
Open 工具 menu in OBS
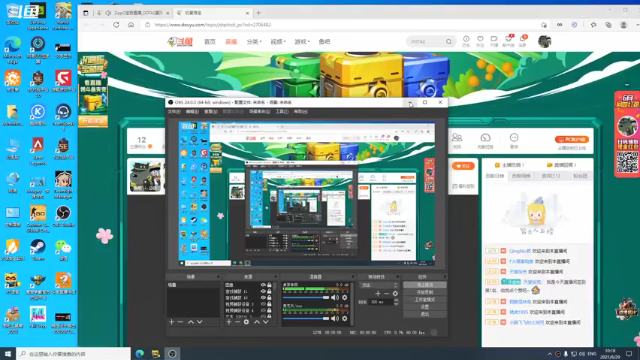click(x=282, y=112)
